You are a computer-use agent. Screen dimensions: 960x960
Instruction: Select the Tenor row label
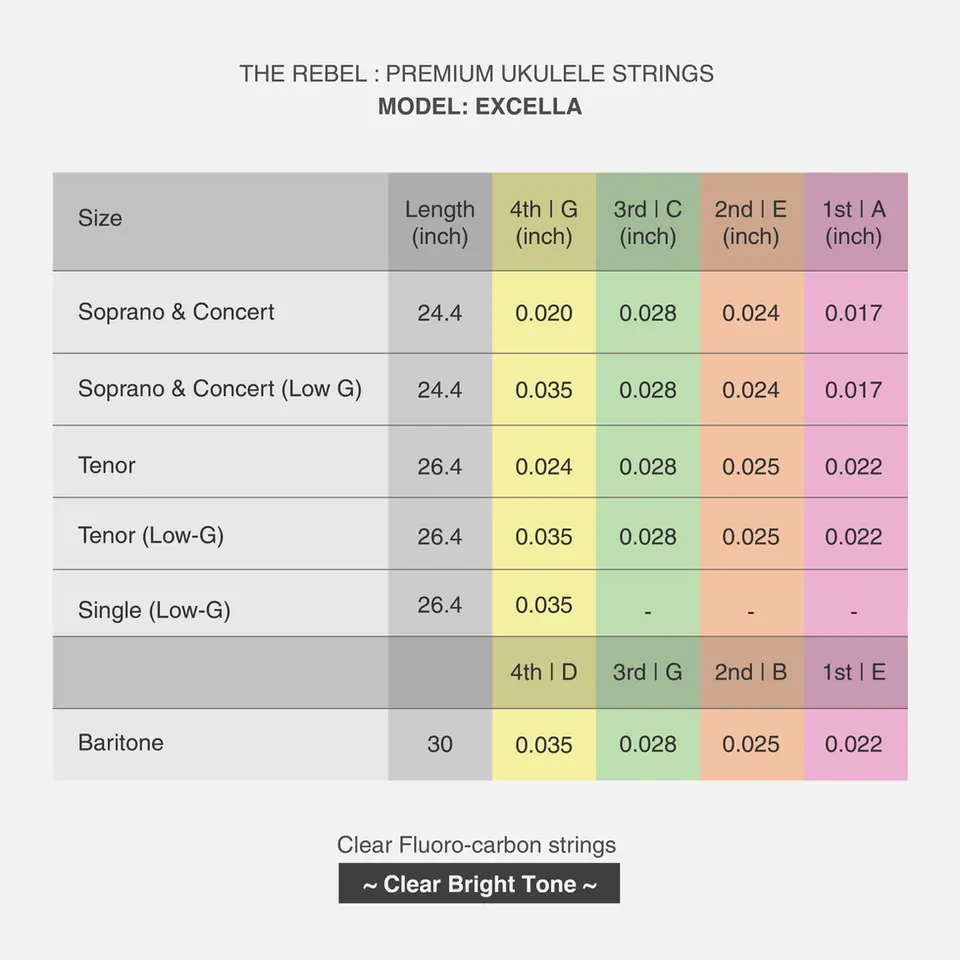[107, 465]
